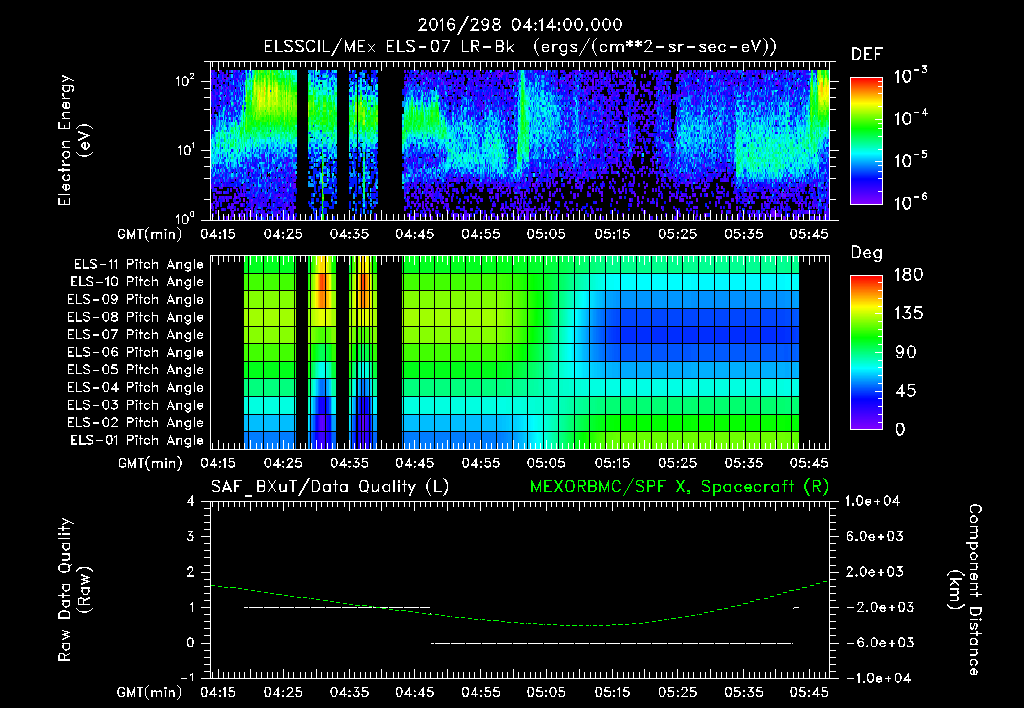
Task: Select the DEF legend label
Action: click(x=867, y=55)
